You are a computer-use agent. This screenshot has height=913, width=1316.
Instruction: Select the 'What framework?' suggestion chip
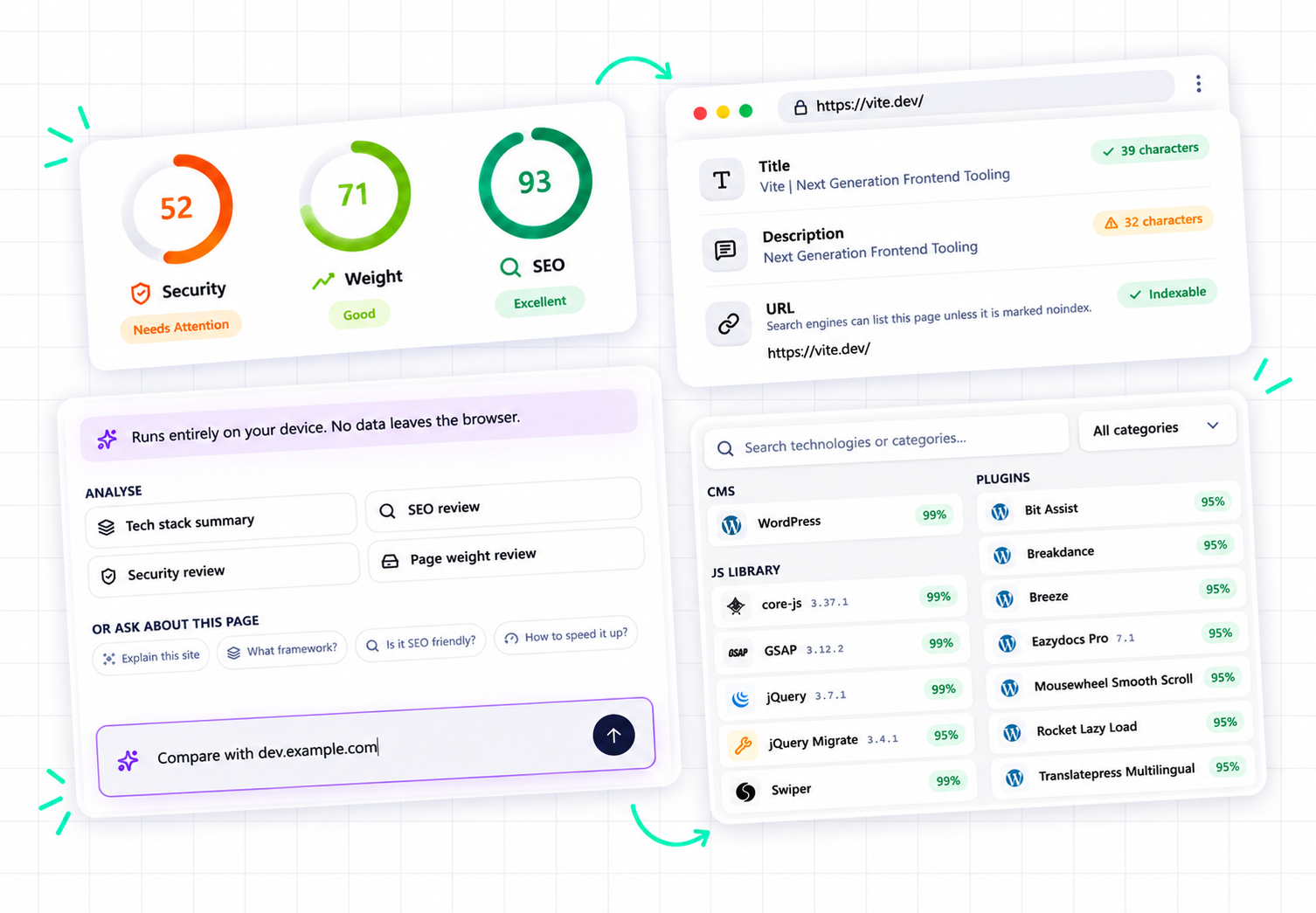tap(282, 650)
